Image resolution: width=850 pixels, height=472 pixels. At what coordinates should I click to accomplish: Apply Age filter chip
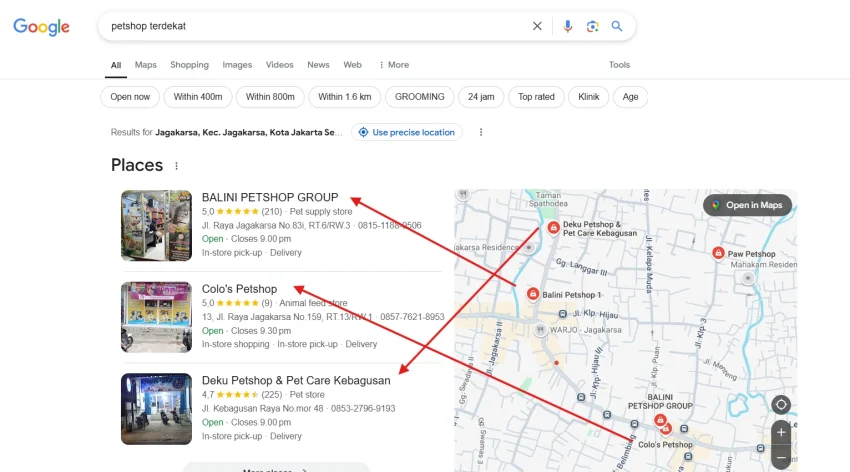pos(630,97)
